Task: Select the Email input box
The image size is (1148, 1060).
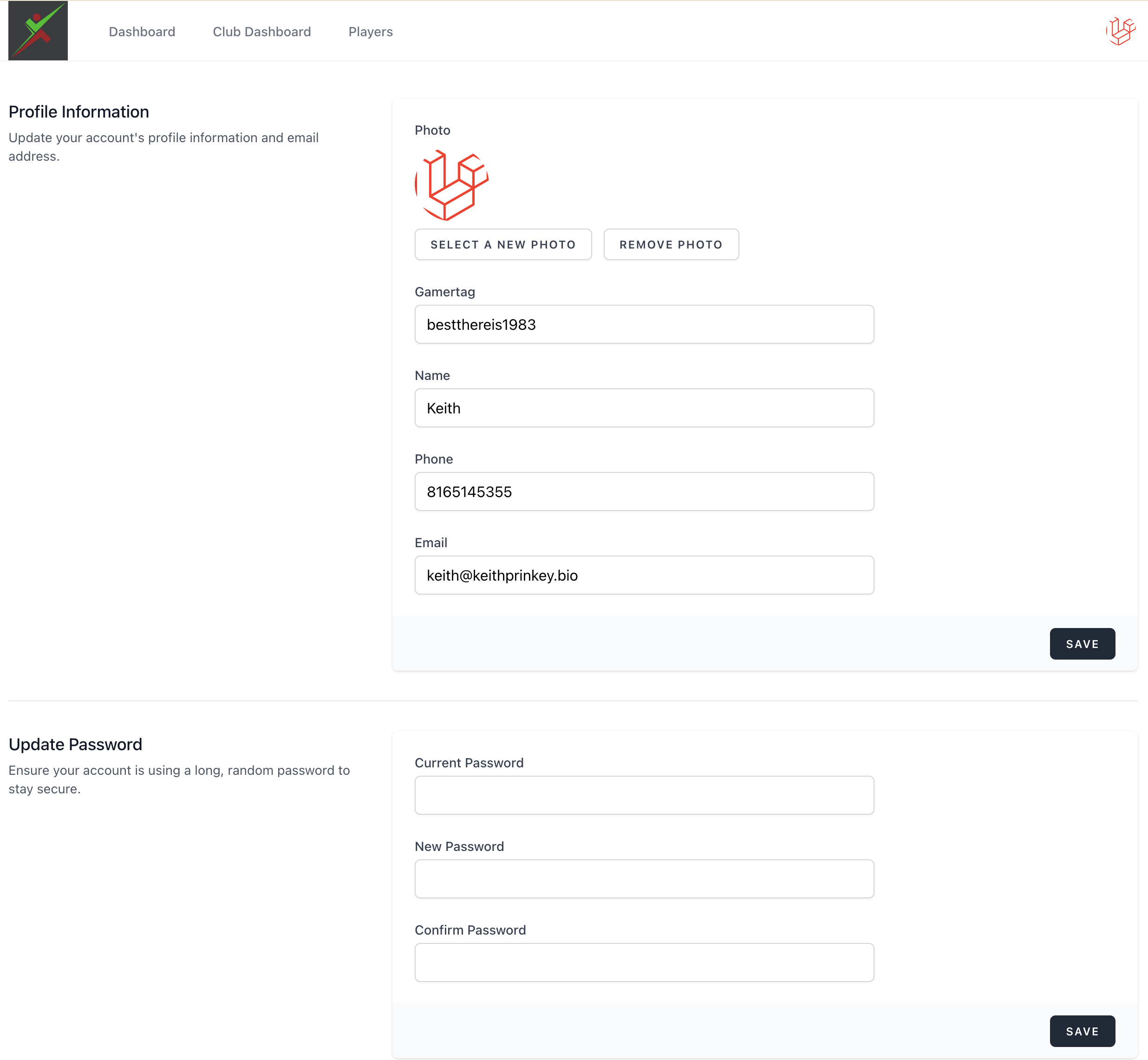Action: 643,575
